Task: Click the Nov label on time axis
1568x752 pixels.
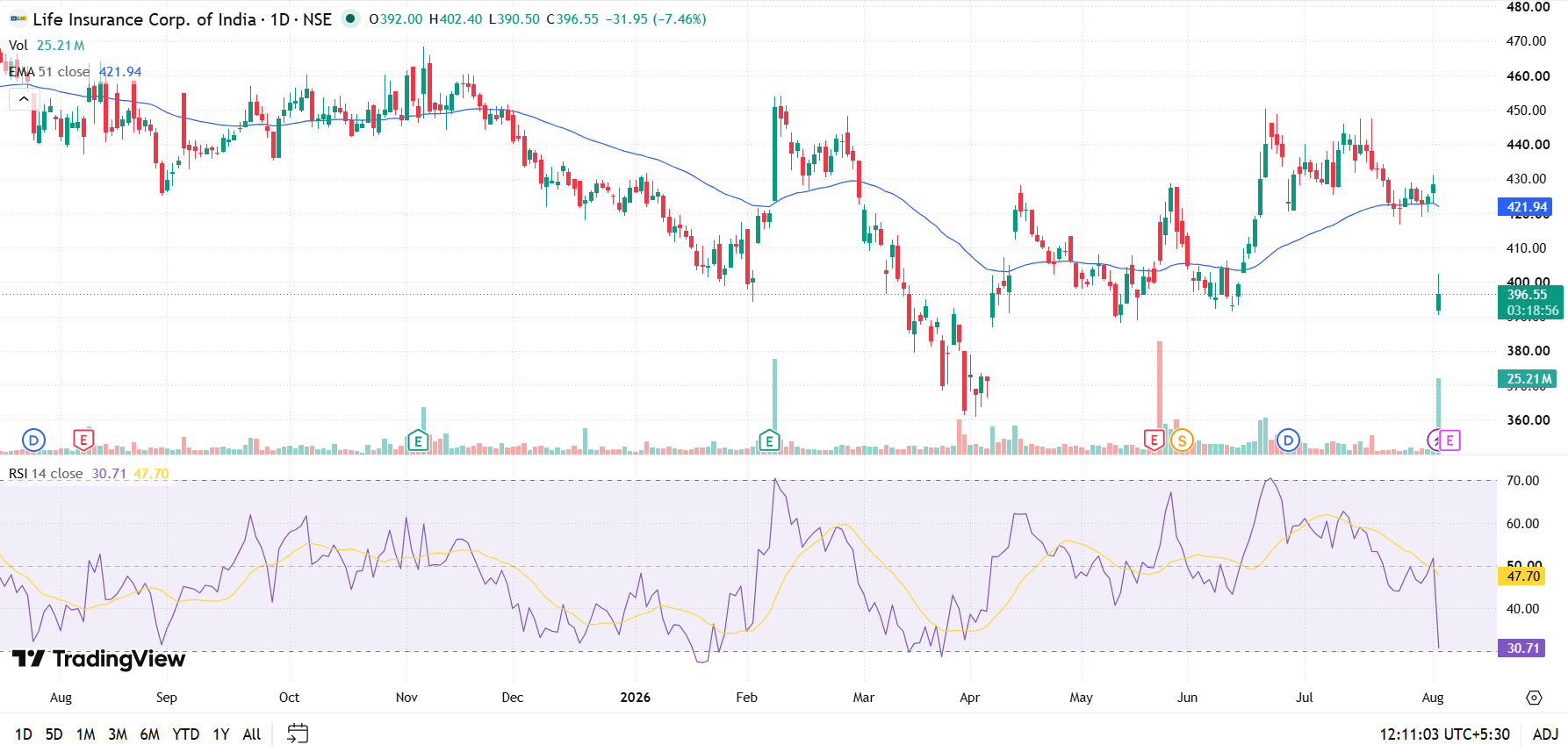Action: tap(406, 697)
